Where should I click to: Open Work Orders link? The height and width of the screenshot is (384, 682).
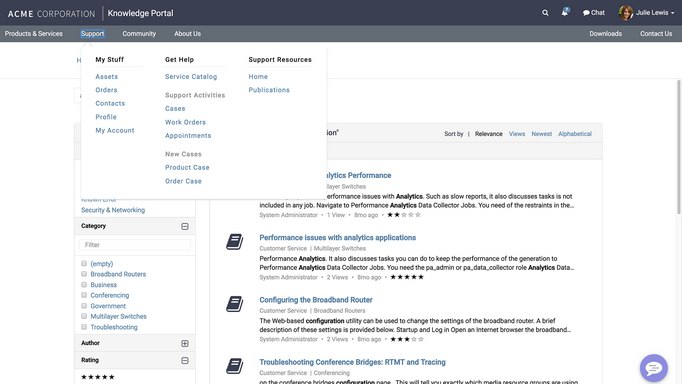(x=185, y=122)
